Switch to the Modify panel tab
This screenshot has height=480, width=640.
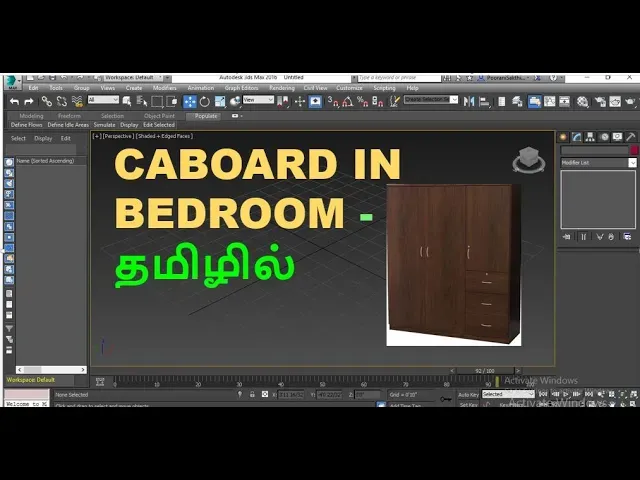576,137
